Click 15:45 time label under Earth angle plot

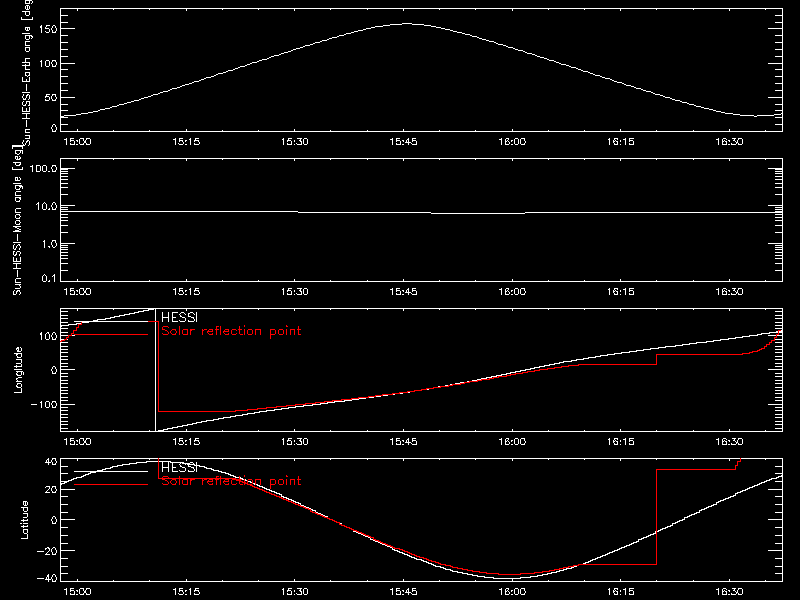404,142
